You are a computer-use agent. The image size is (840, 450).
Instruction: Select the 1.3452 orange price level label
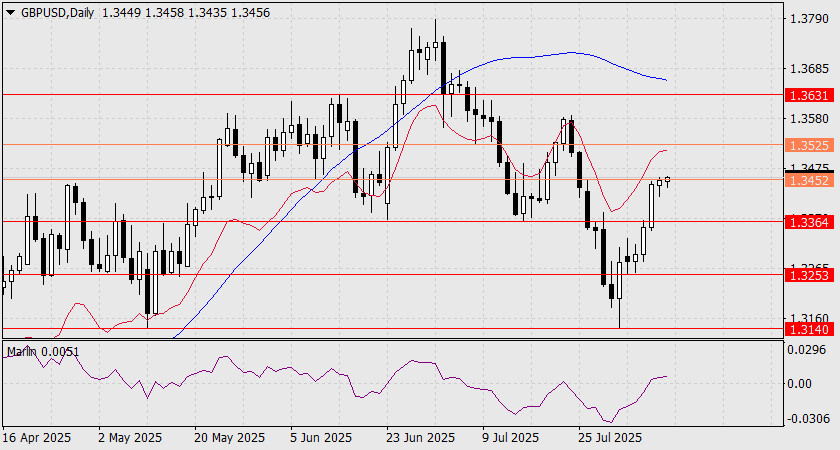[809, 181]
